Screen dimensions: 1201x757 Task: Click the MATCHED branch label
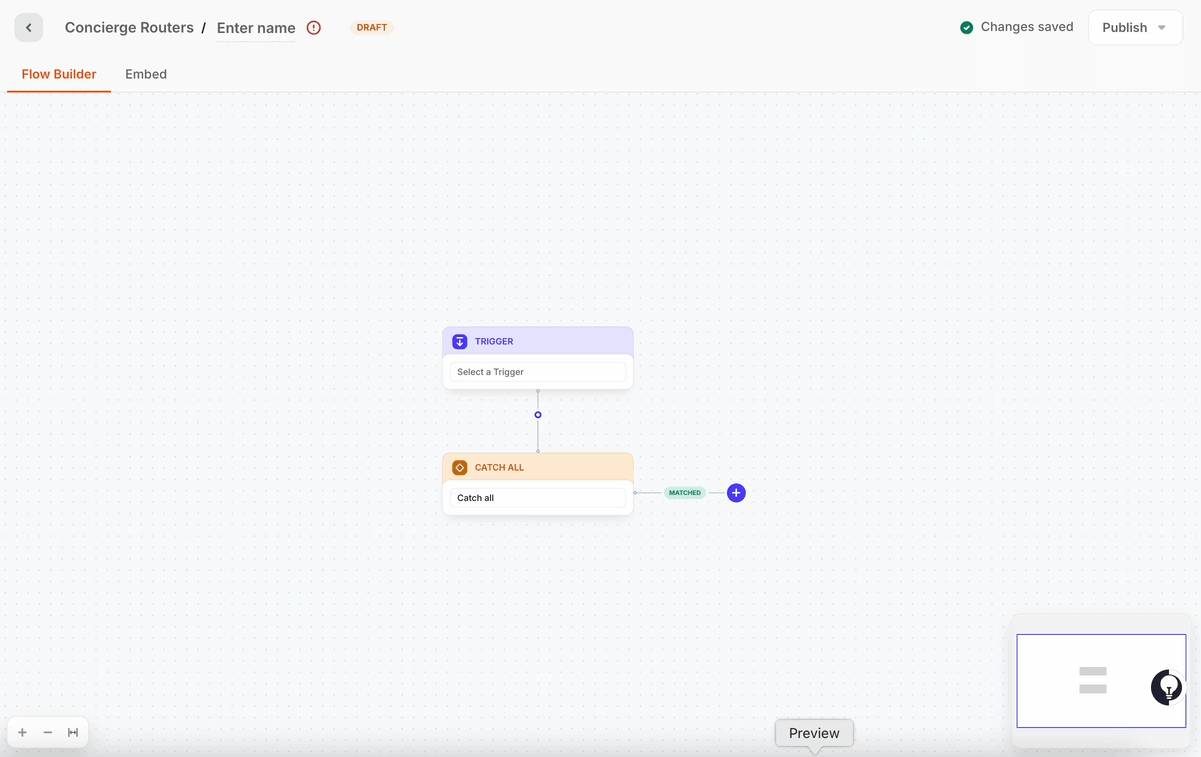(685, 493)
